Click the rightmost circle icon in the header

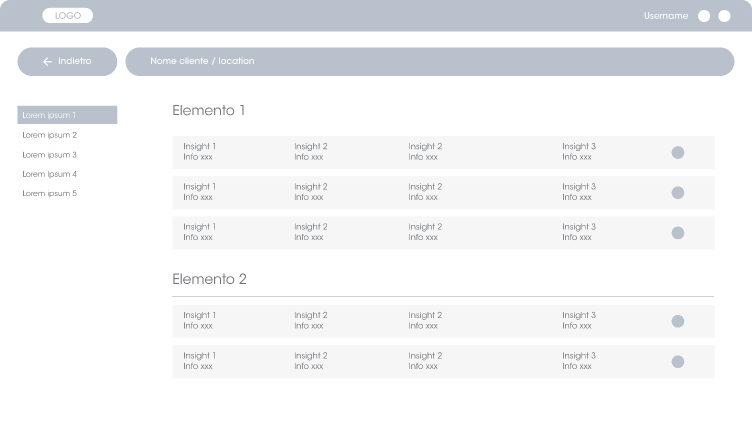point(724,16)
